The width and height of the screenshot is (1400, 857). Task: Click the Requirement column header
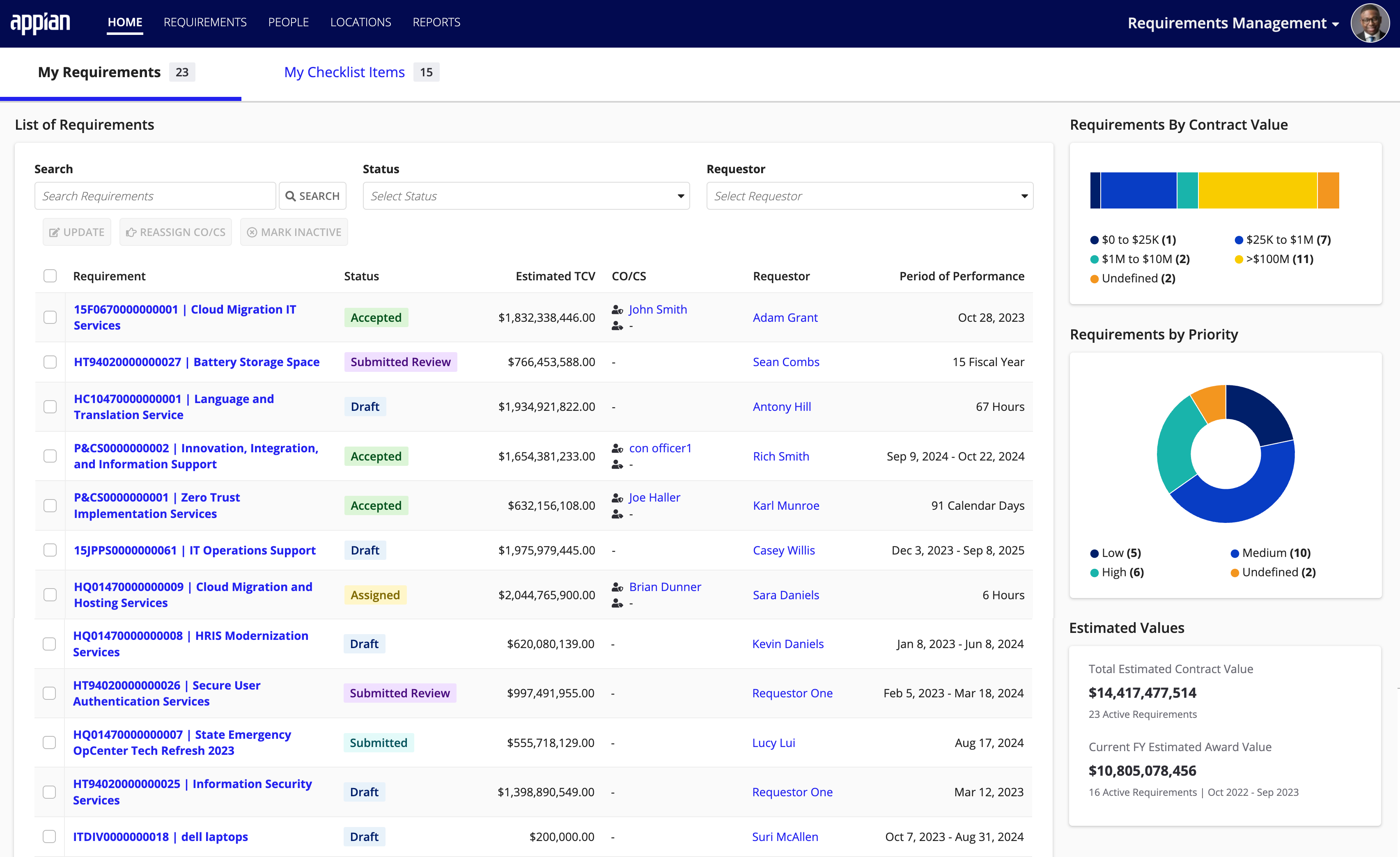[x=109, y=276]
